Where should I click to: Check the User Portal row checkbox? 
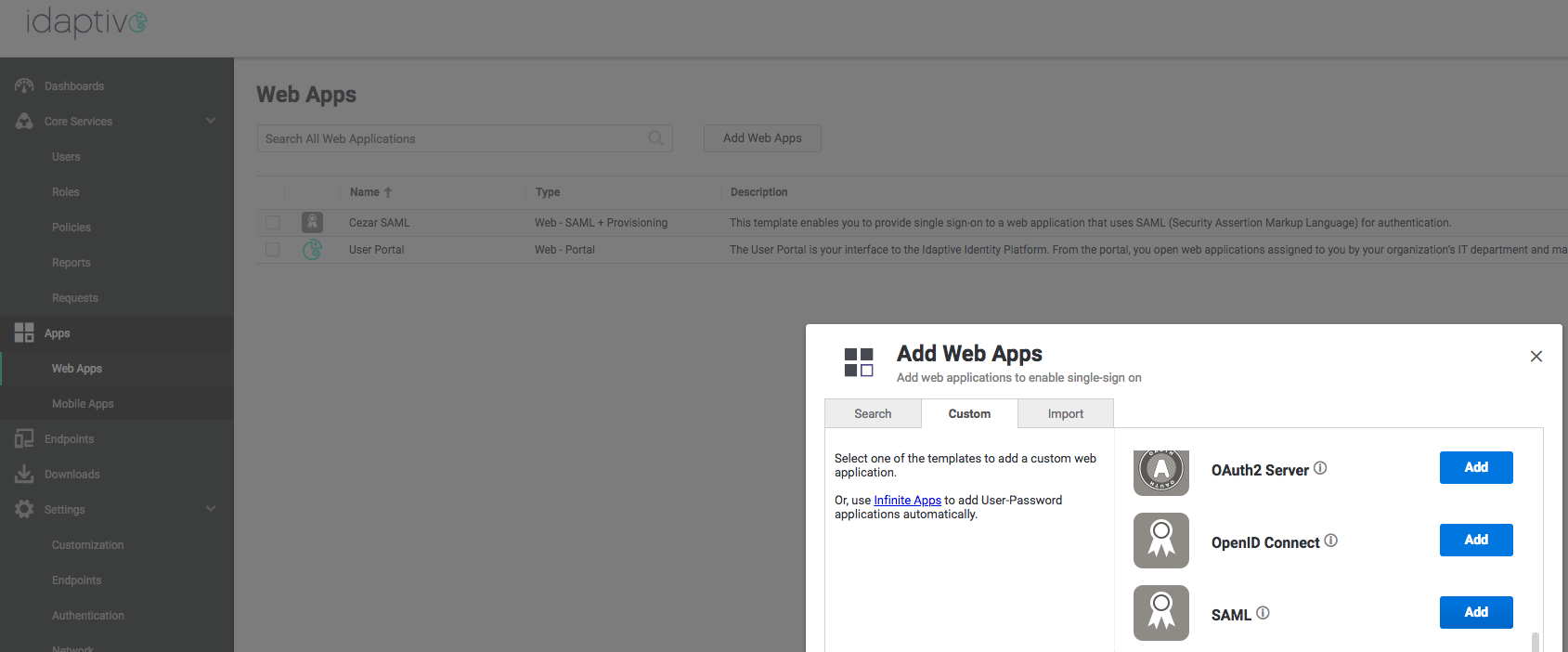272,250
